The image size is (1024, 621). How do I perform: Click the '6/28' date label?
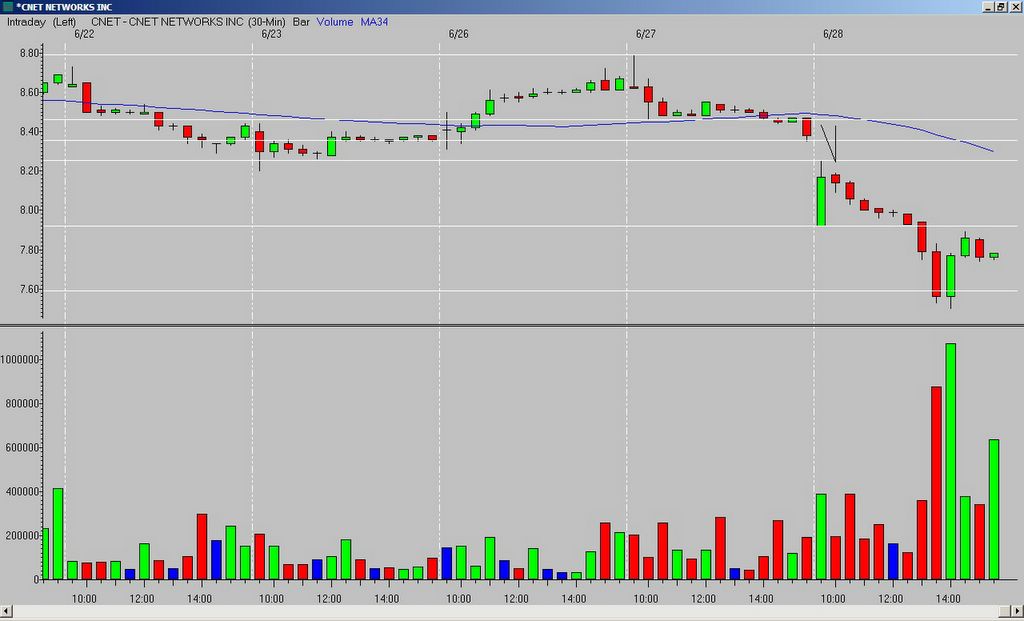[833, 34]
